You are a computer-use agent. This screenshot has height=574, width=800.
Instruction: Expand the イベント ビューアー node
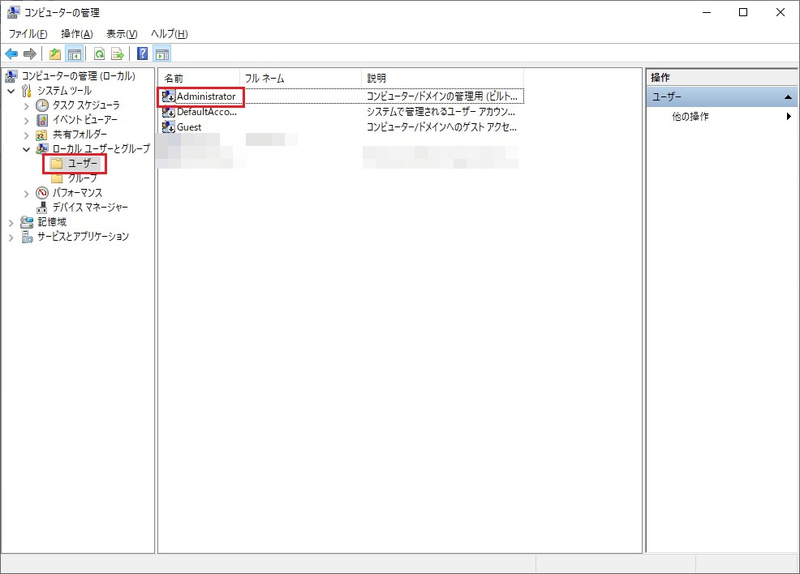[x=27, y=120]
